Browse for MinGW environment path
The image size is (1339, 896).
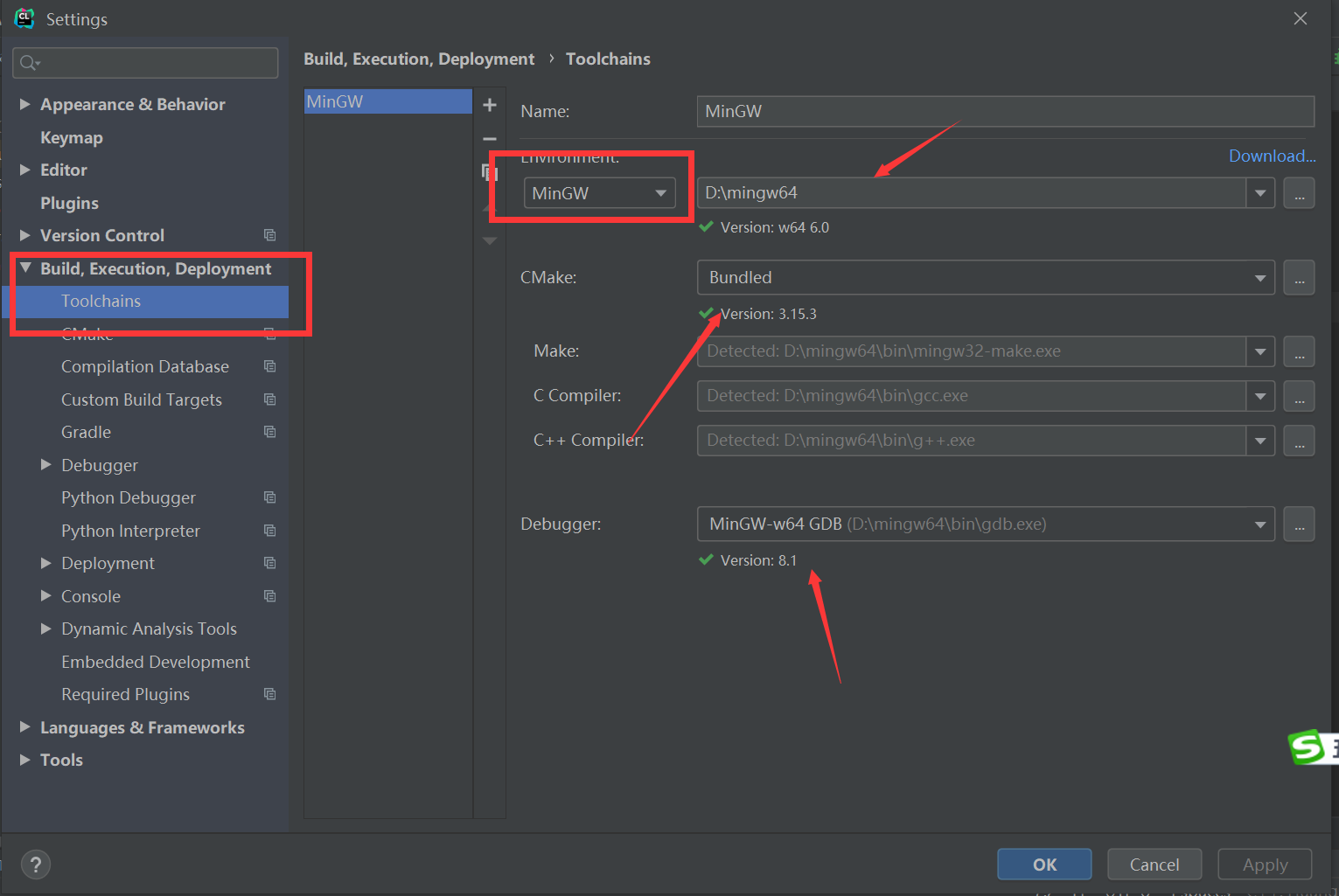1299,193
